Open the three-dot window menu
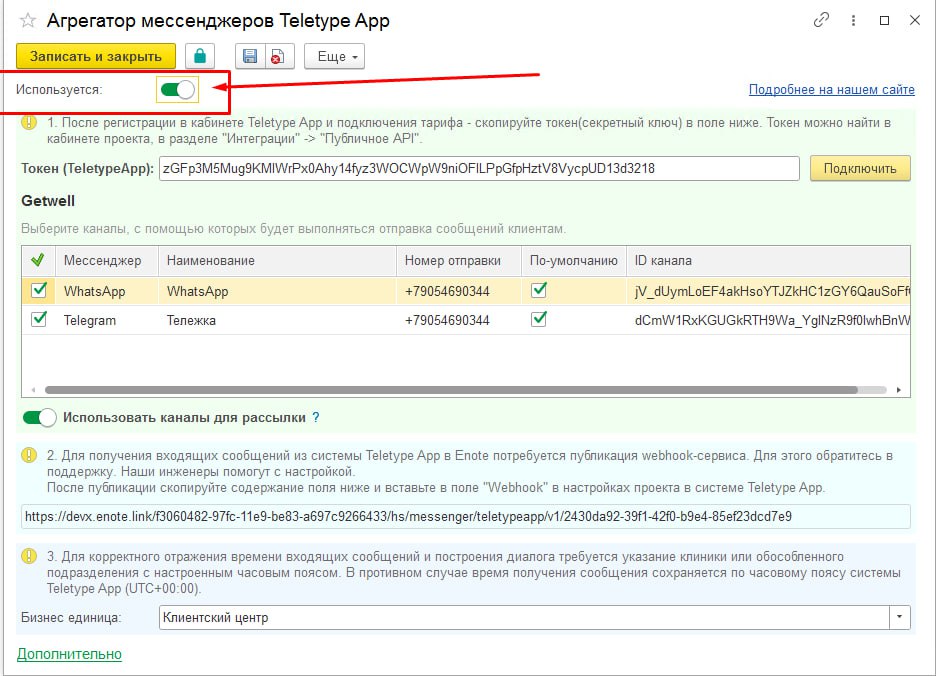The width and height of the screenshot is (936, 676). coord(853,21)
